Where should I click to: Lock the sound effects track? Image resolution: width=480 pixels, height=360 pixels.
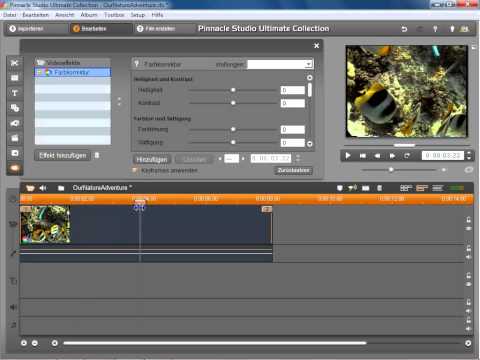(468, 302)
